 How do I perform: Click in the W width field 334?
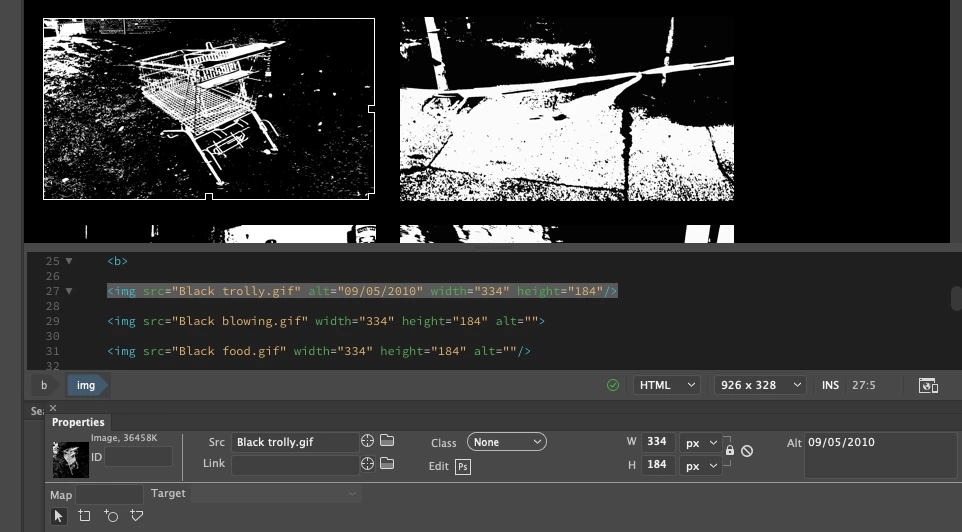(x=658, y=442)
